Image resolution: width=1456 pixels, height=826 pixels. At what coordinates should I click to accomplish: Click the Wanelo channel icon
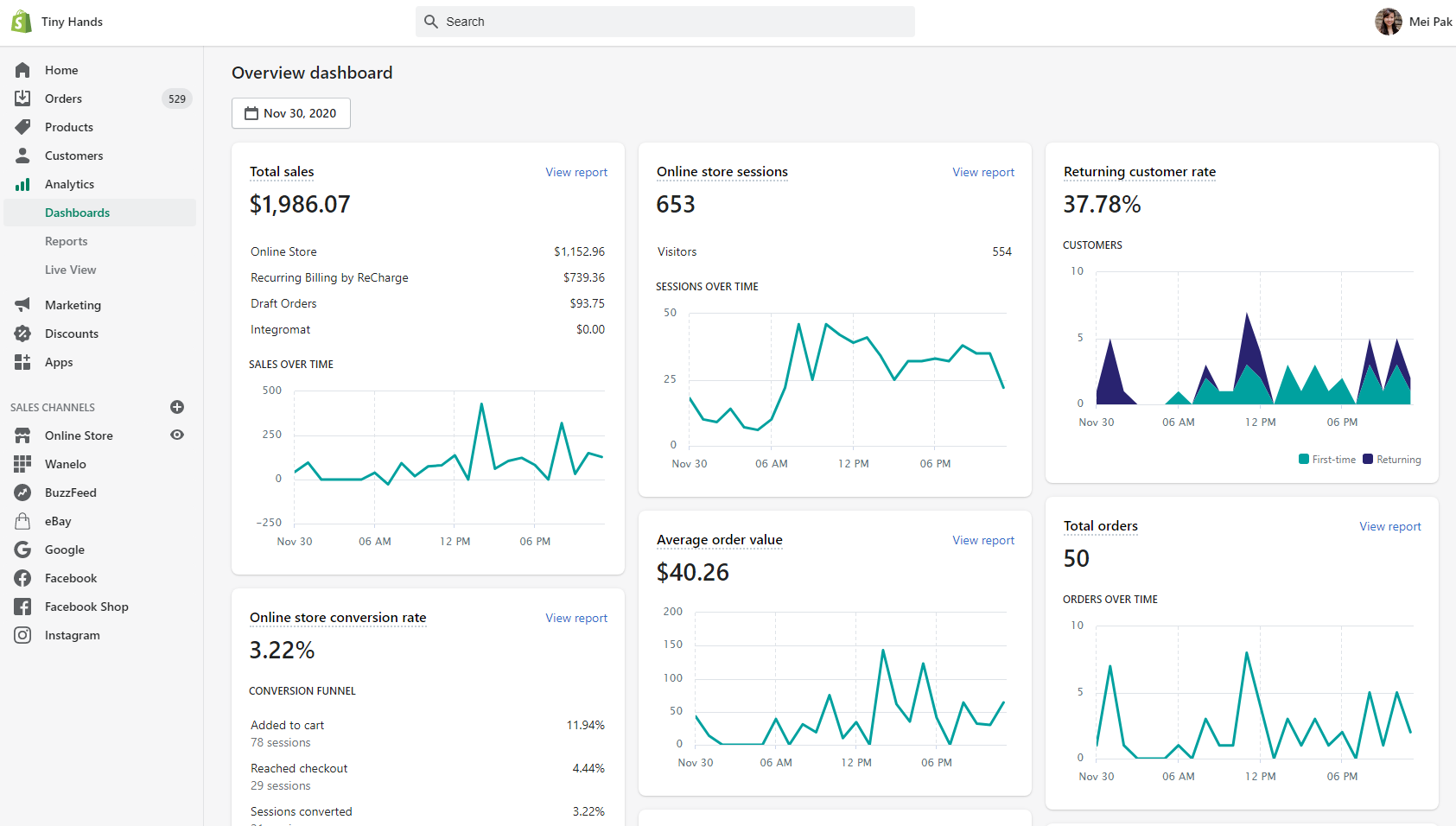click(22, 464)
